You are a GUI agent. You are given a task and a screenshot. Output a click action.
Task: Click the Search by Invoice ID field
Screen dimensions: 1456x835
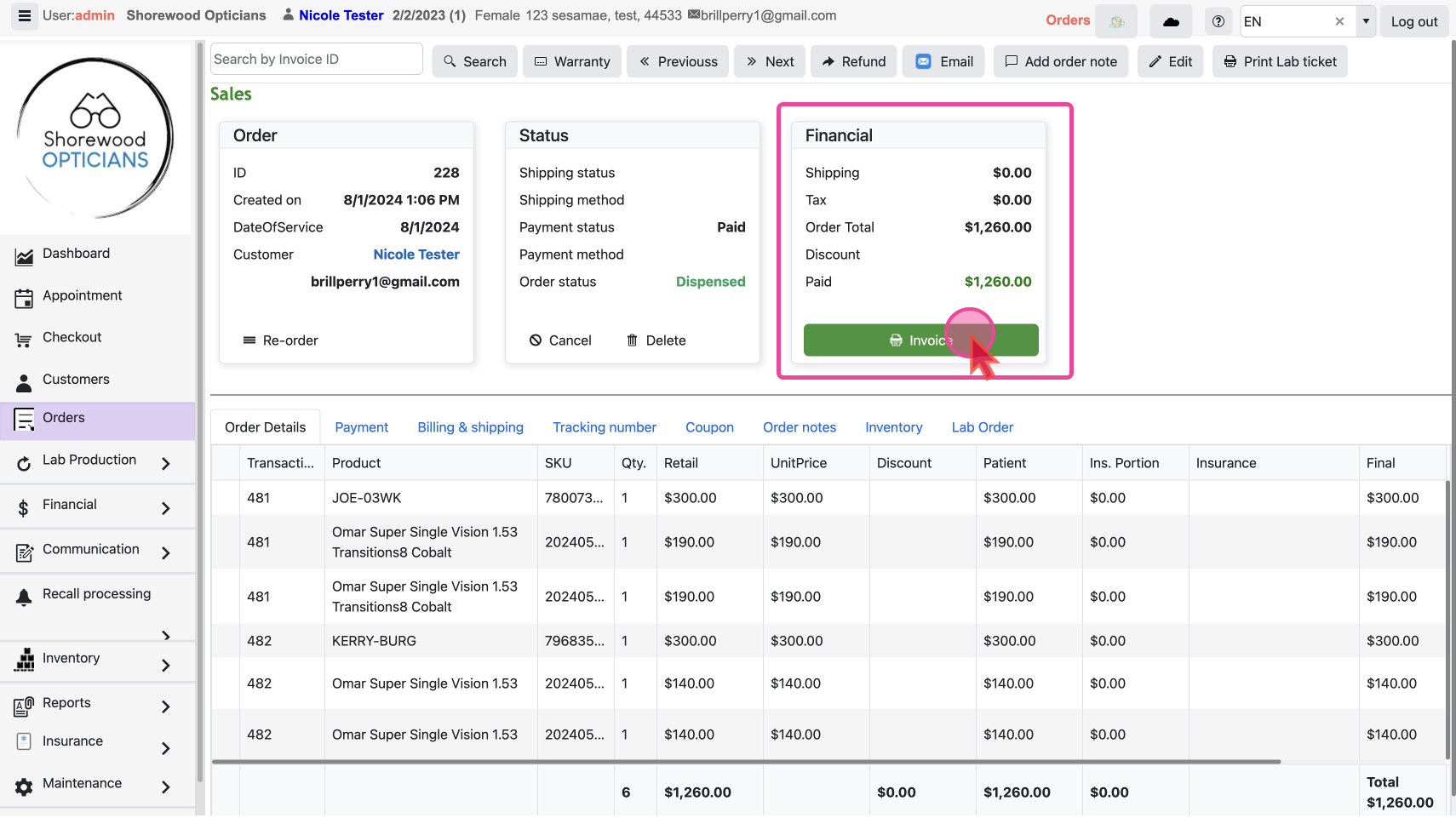click(x=316, y=59)
